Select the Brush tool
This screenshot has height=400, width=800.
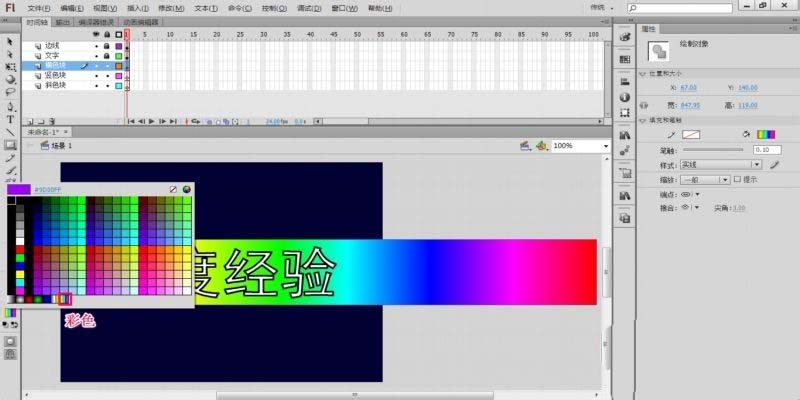(10, 170)
